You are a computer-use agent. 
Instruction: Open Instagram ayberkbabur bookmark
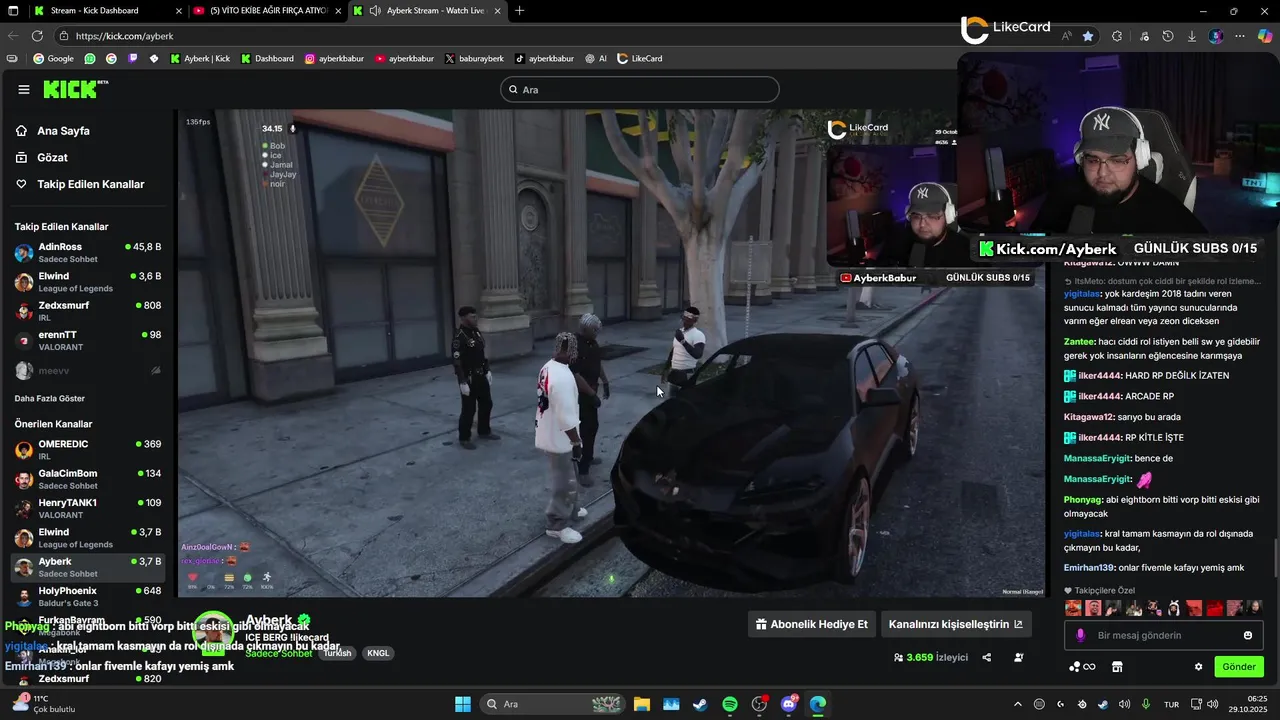334,58
